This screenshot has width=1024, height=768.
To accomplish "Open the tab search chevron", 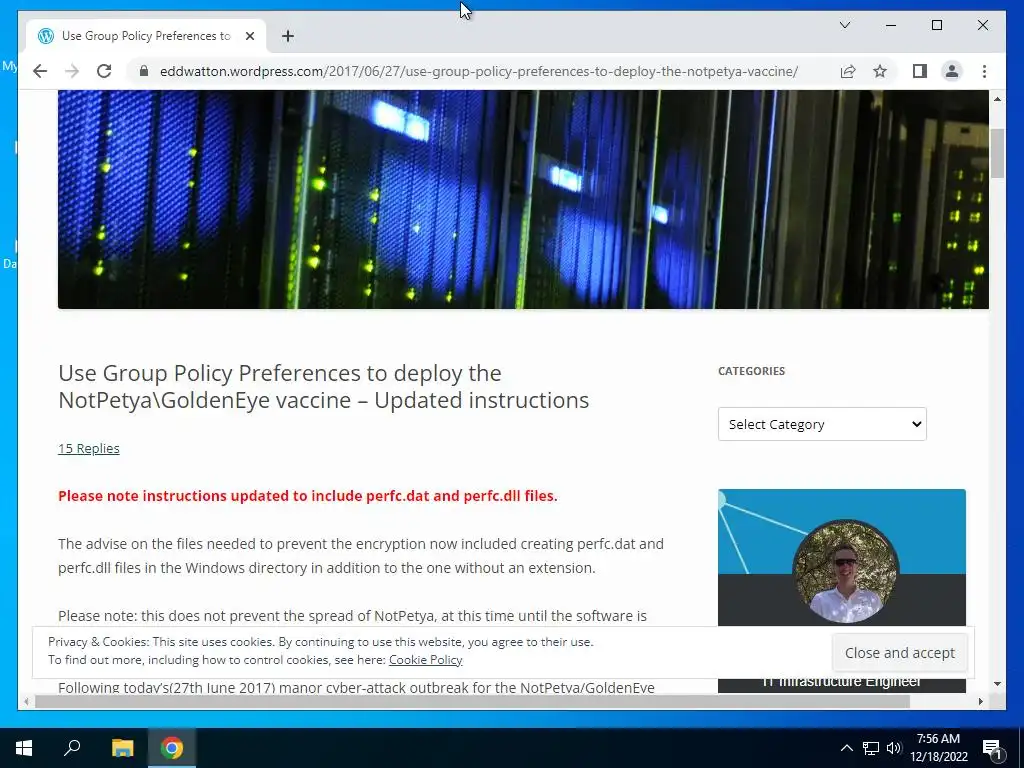I will 844,25.
